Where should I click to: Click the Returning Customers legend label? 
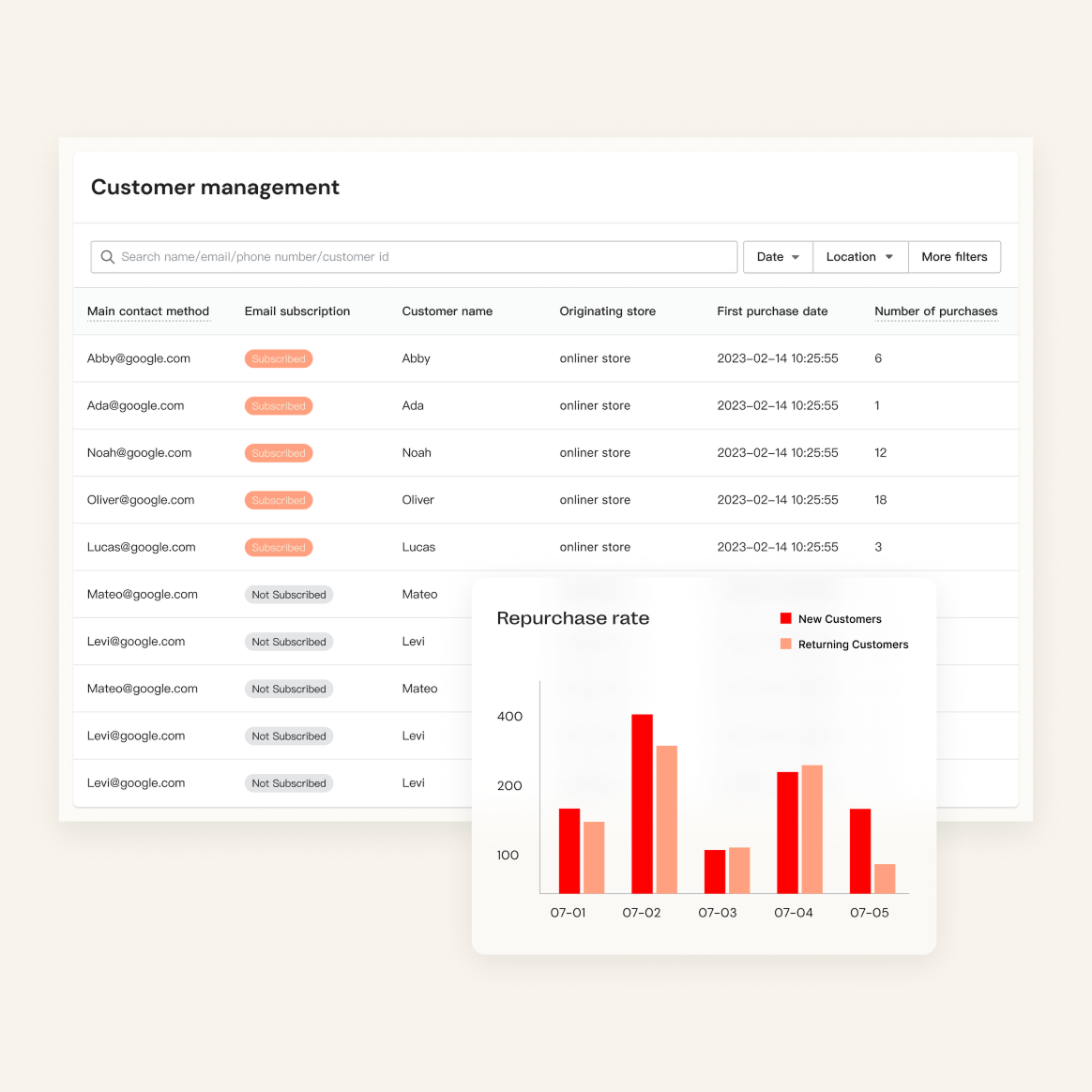coord(853,645)
